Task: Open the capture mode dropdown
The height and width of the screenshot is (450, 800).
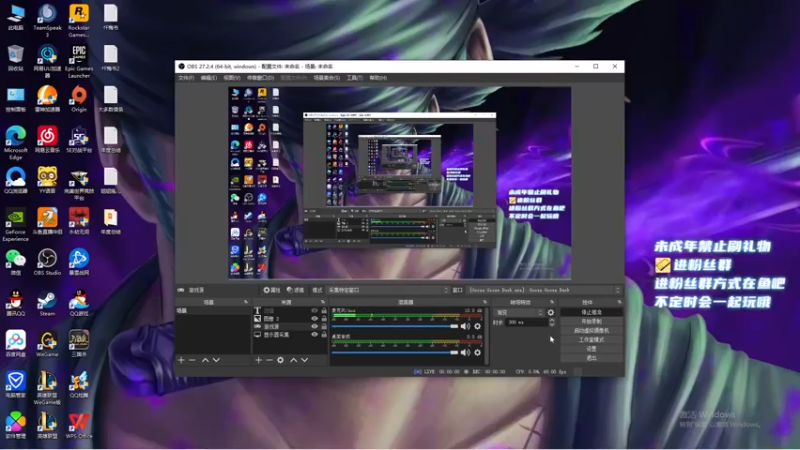Action: [x=388, y=290]
